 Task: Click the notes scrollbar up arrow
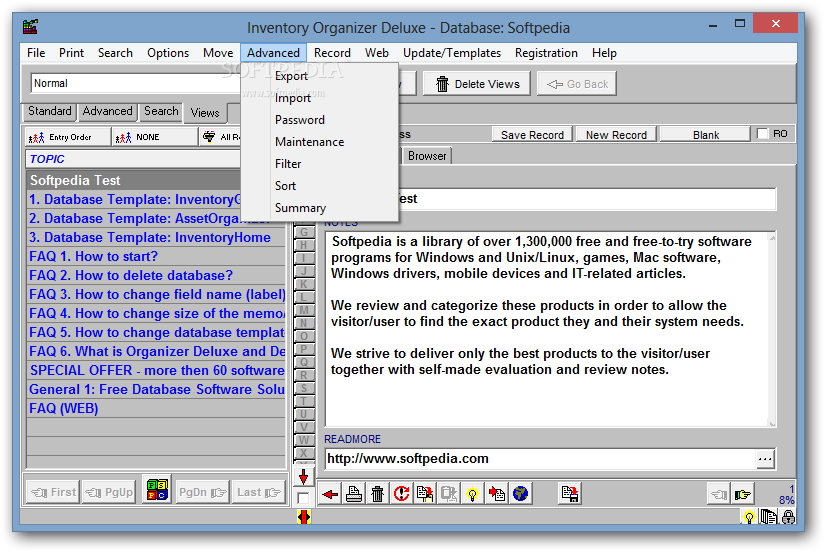(x=772, y=238)
